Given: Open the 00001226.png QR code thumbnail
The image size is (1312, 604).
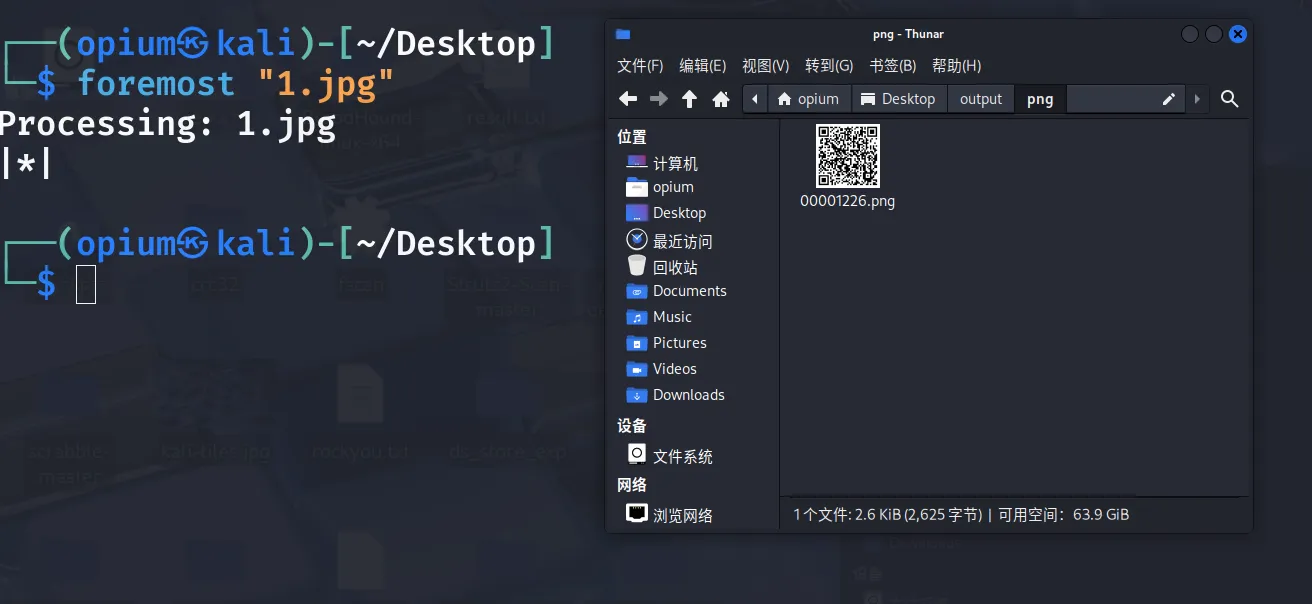Looking at the screenshot, I should click(x=848, y=155).
